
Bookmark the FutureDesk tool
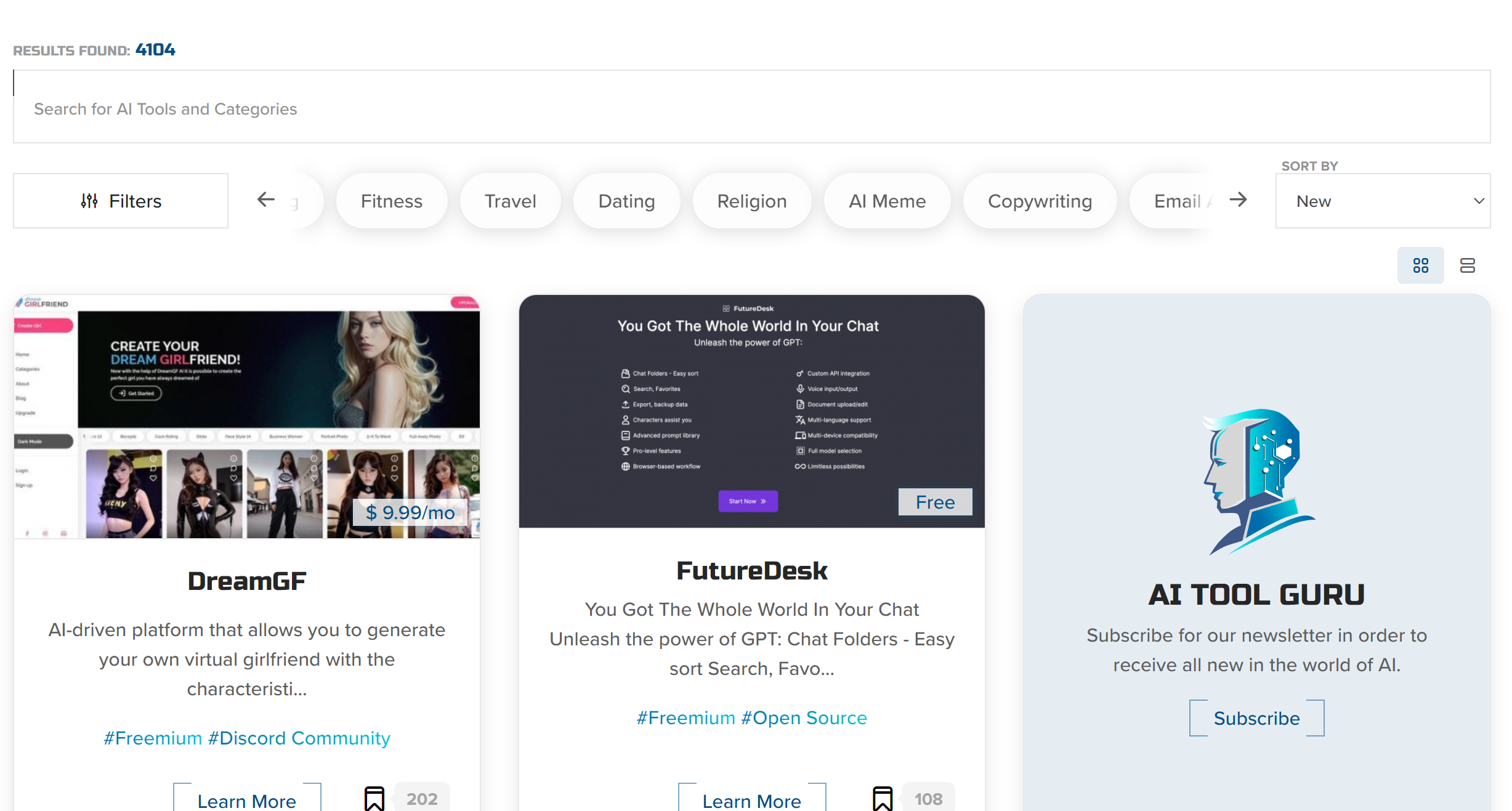click(883, 799)
